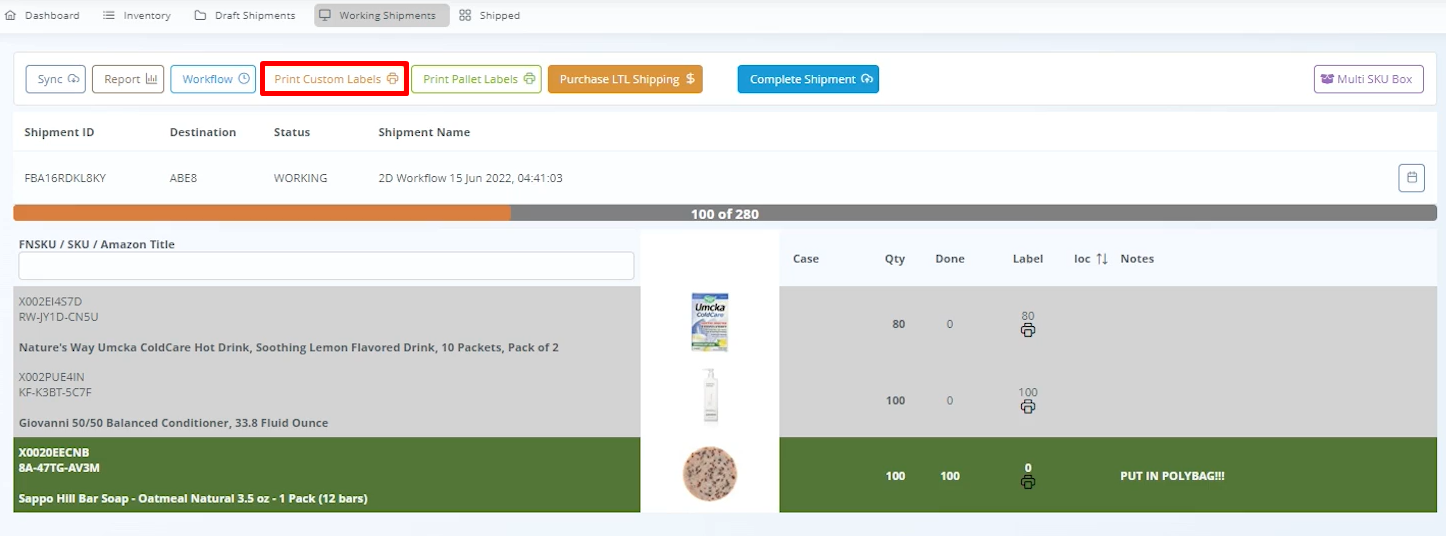1446x536 pixels.
Task: Select the Shipped tab
Action: [x=490, y=16]
